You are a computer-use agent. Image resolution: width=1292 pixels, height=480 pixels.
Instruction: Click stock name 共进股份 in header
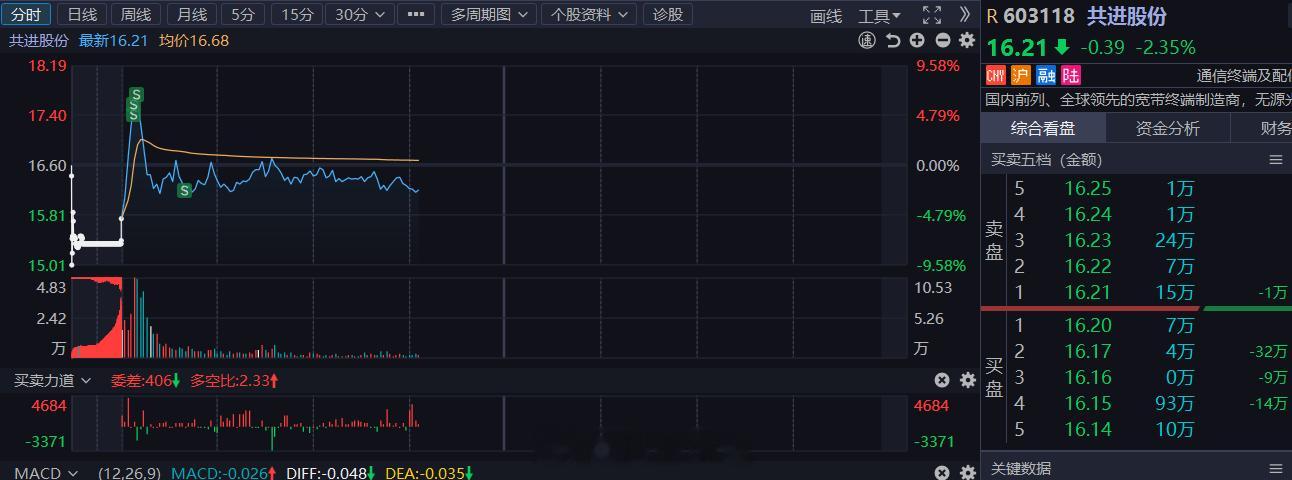pos(1126,16)
